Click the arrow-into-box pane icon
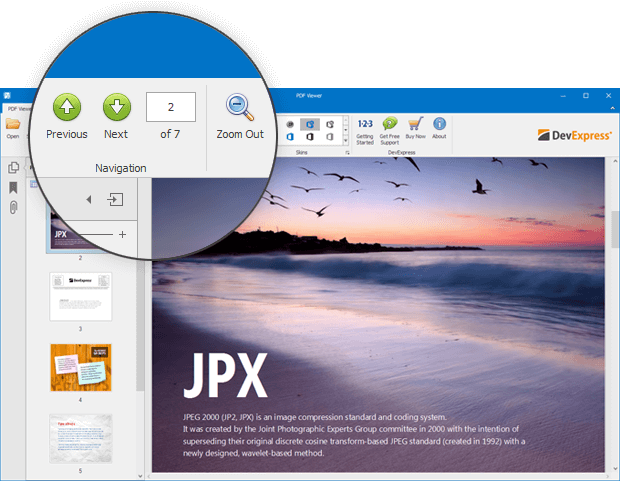Viewport: 620px width, 481px height. [x=115, y=199]
